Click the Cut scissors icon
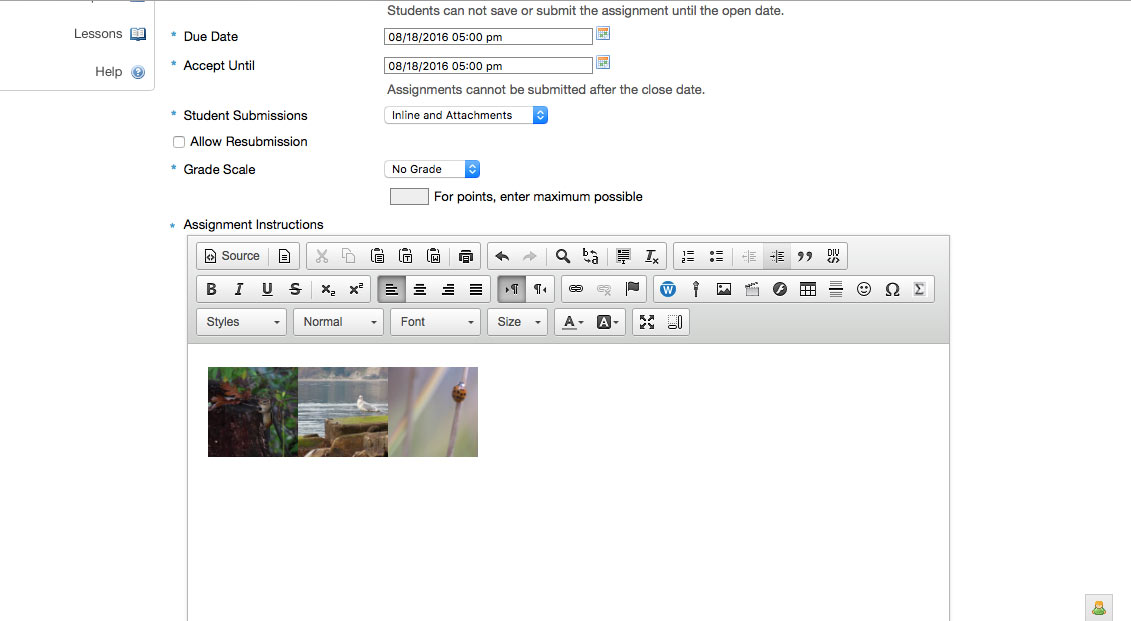Viewport: 1131px width, 621px height. tap(322, 256)
